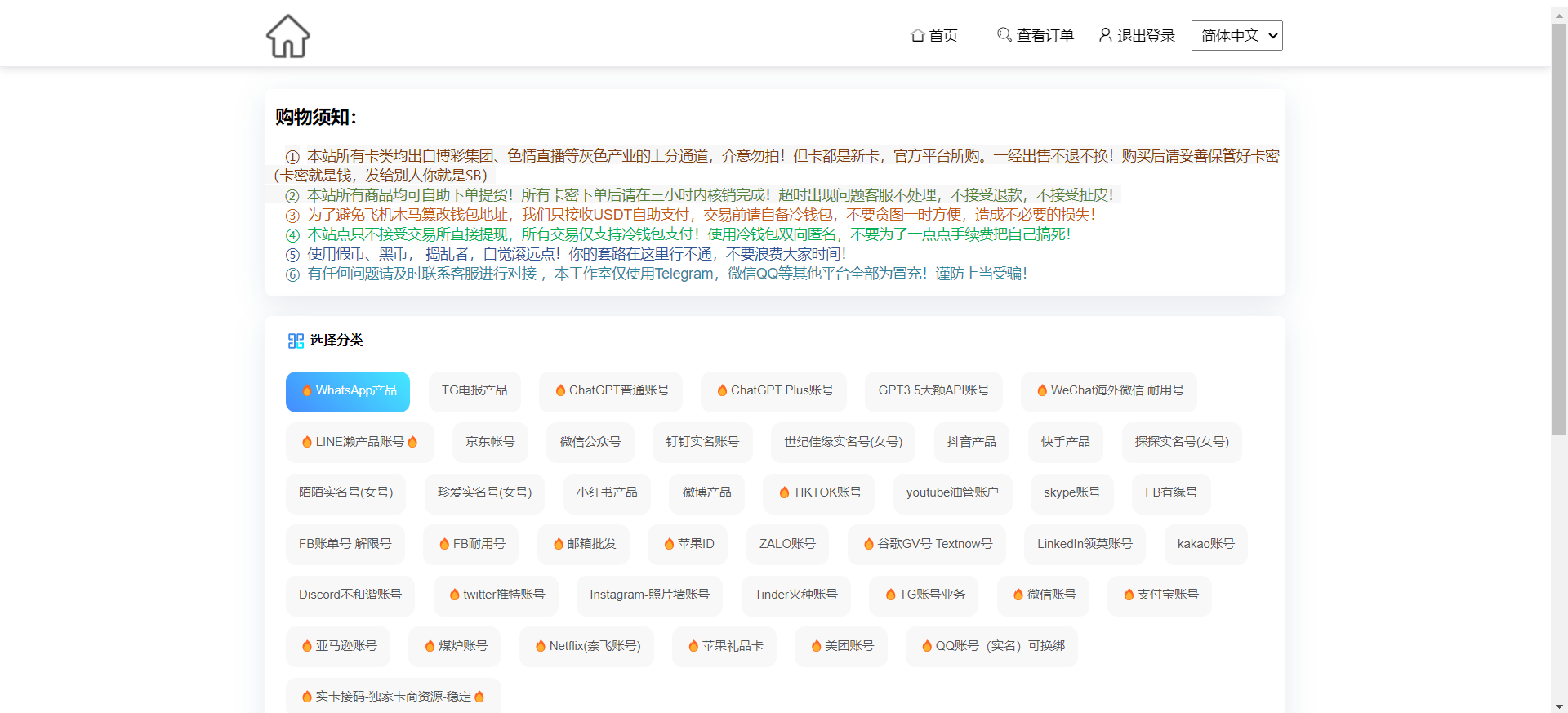
Task: Open 微信公众号 category
Action: pos(590,443)
